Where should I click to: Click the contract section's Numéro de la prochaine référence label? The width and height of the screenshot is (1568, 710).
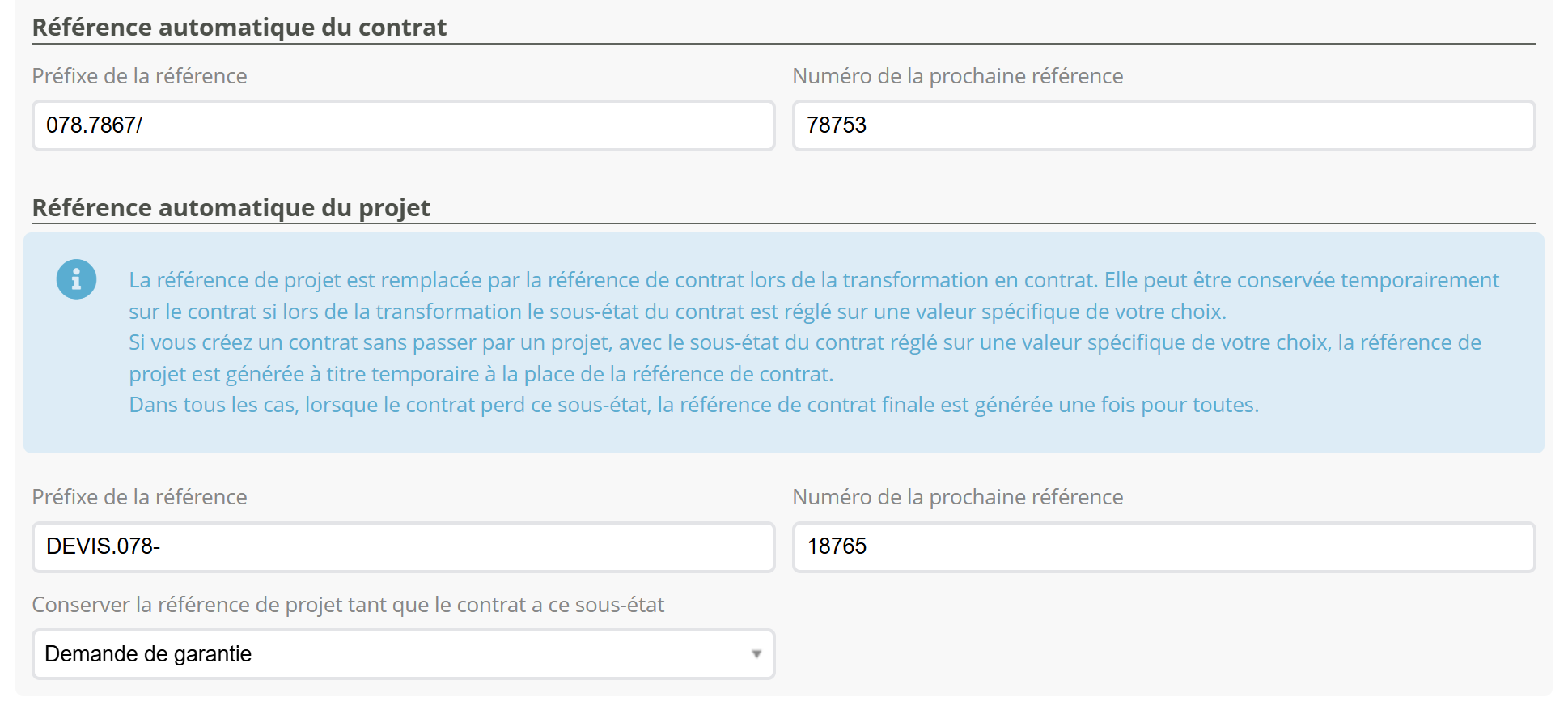click(958, 76)
